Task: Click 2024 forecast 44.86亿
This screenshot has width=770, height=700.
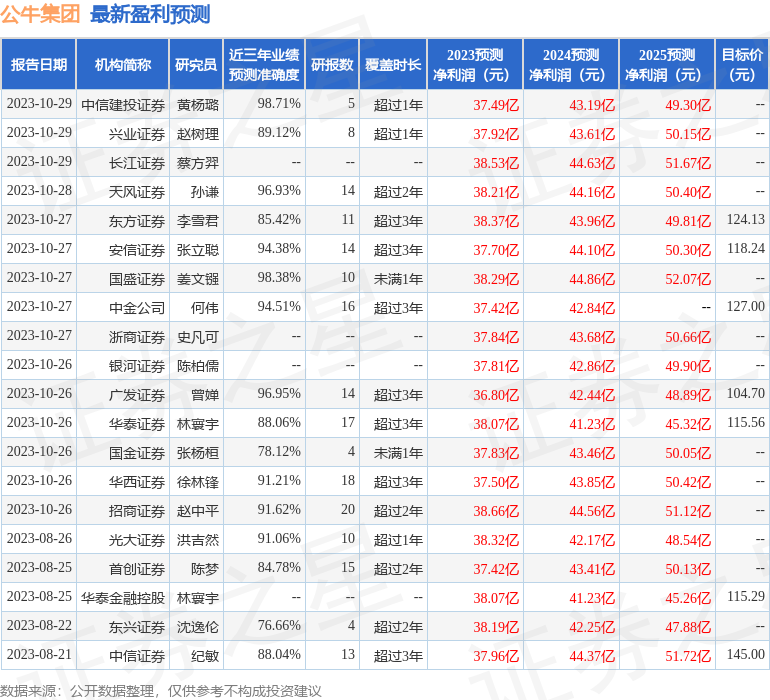Action: pyautogui.click(x=592, y=279)
